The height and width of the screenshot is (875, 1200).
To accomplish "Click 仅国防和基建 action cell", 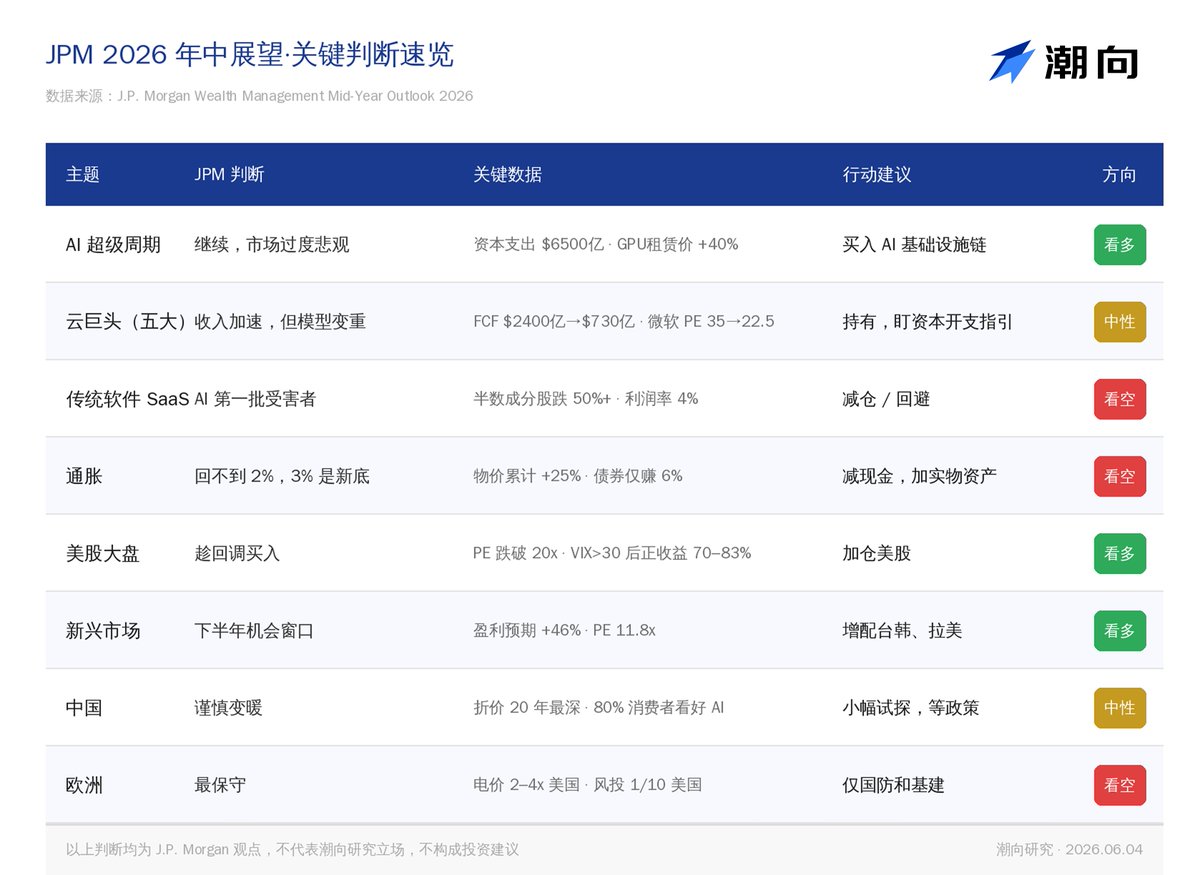I will [x=894, y=785].
